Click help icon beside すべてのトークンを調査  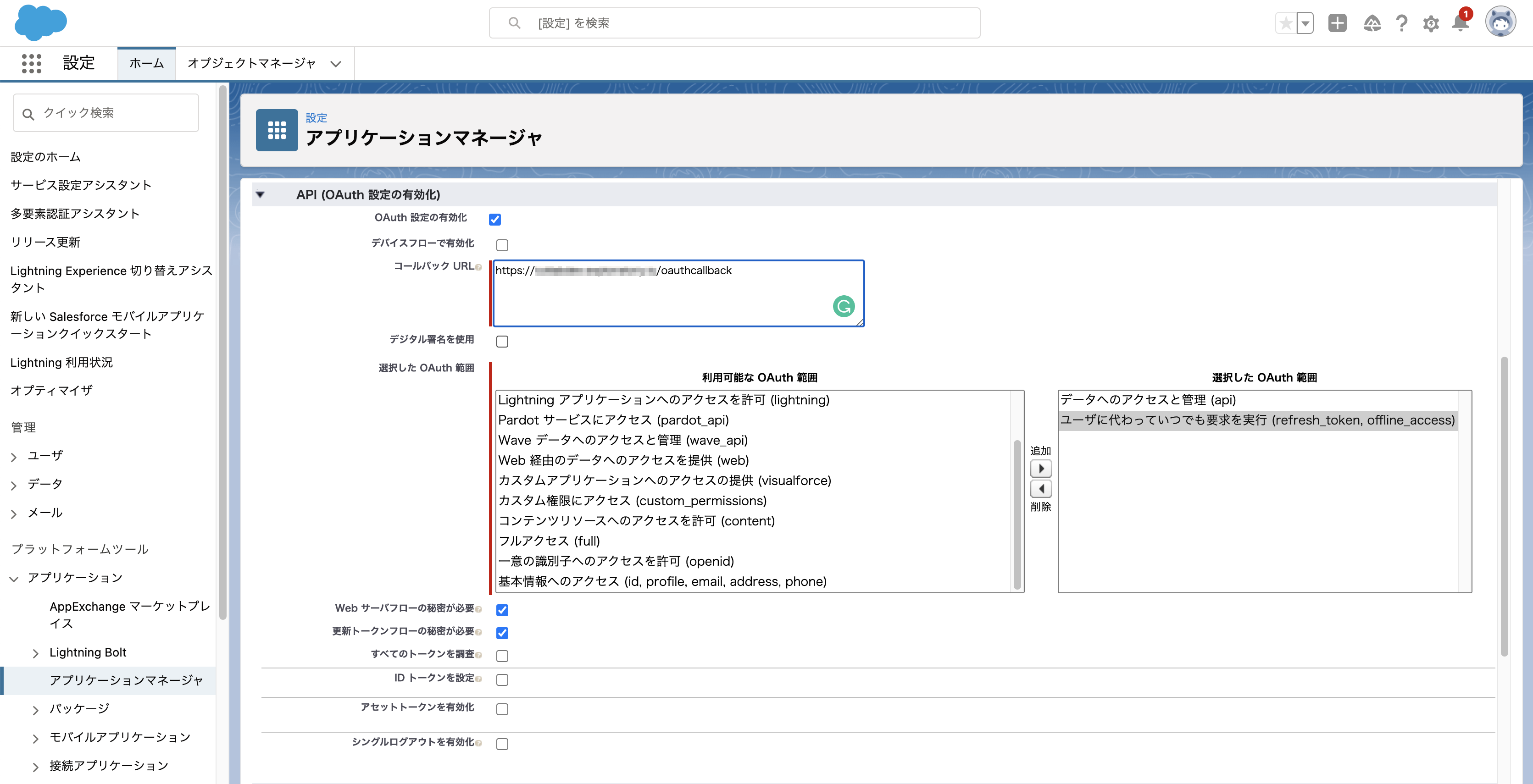pos(478,655)
